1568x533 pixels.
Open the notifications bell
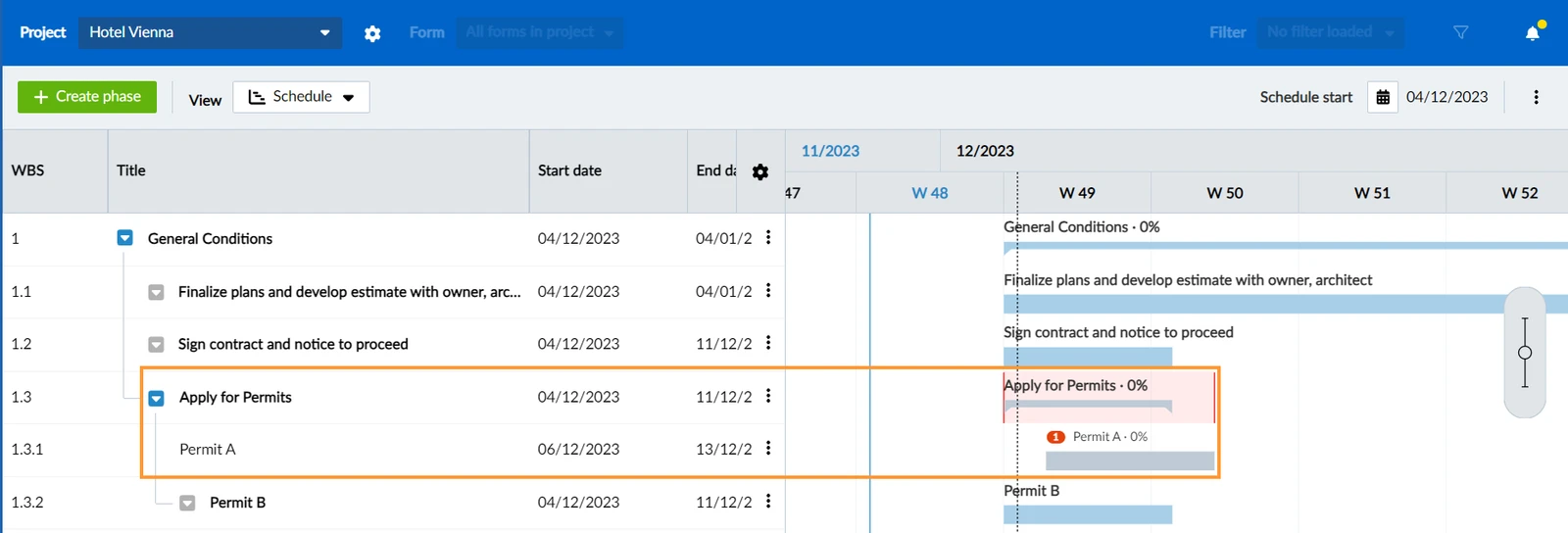pyautogui.click(x=1533, y=33)
